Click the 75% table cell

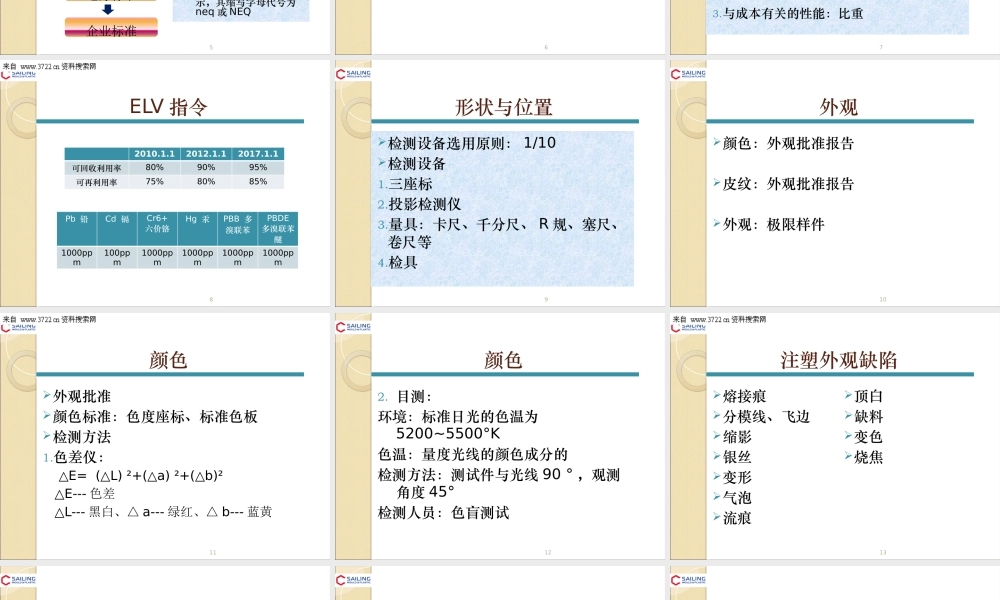[x=154, y=182]
